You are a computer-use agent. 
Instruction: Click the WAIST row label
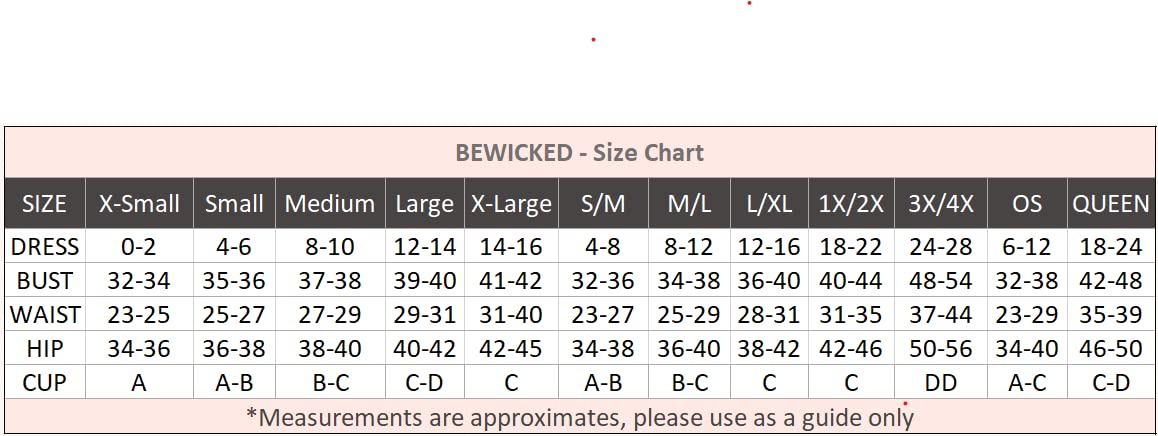coord(44,315)
